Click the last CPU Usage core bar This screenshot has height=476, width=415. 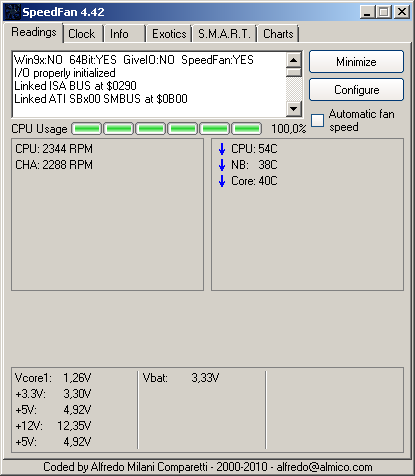click(x=247, y=129)
